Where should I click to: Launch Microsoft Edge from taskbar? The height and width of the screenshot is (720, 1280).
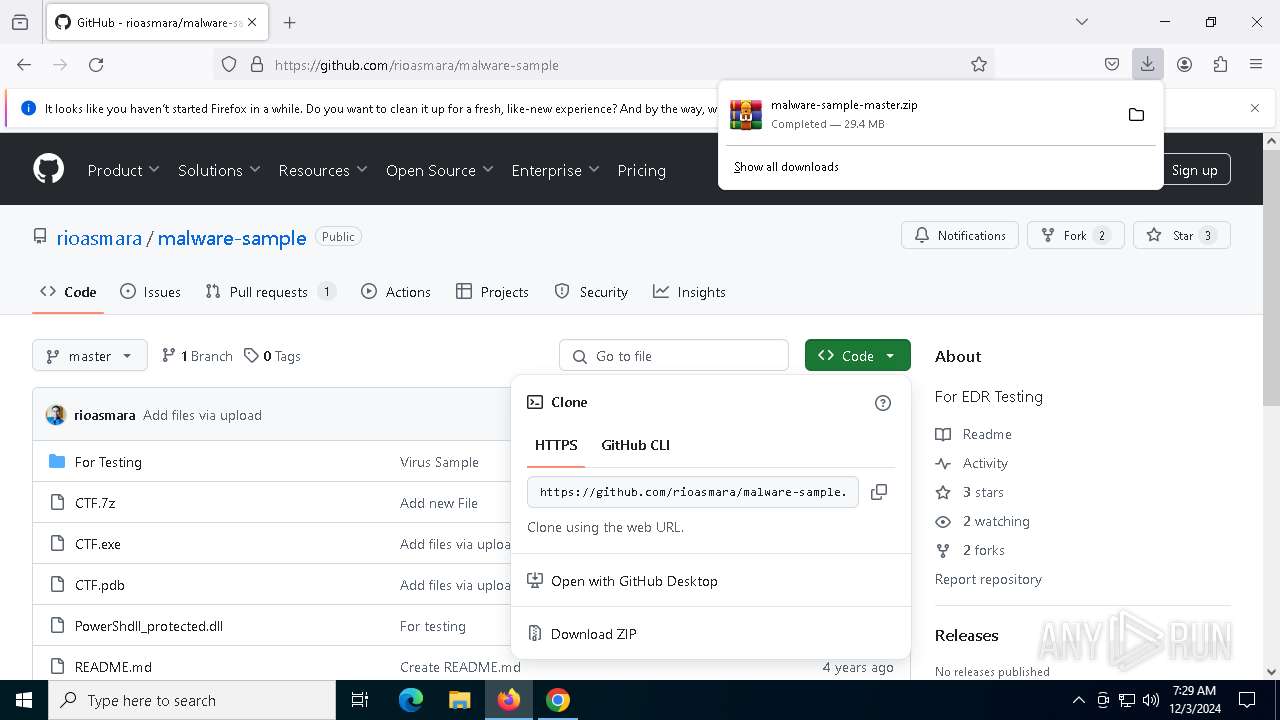click(x=411, y=700)
